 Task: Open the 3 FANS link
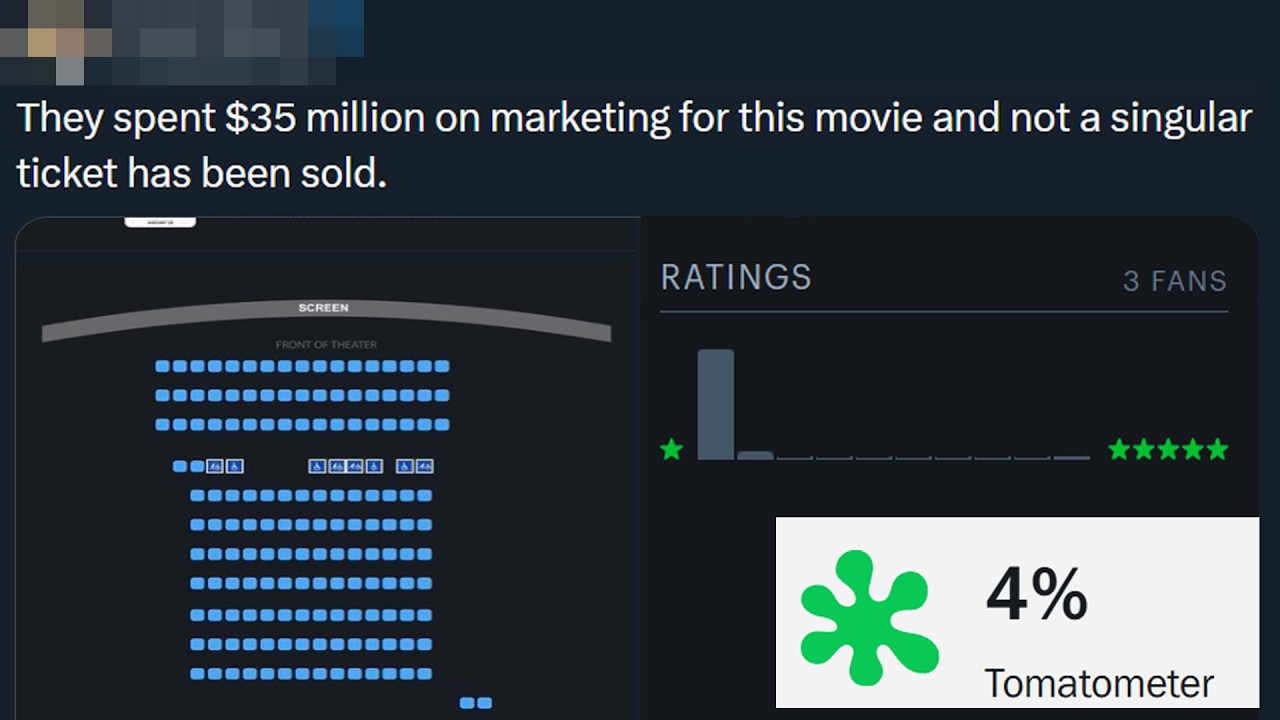[1175, 281]
